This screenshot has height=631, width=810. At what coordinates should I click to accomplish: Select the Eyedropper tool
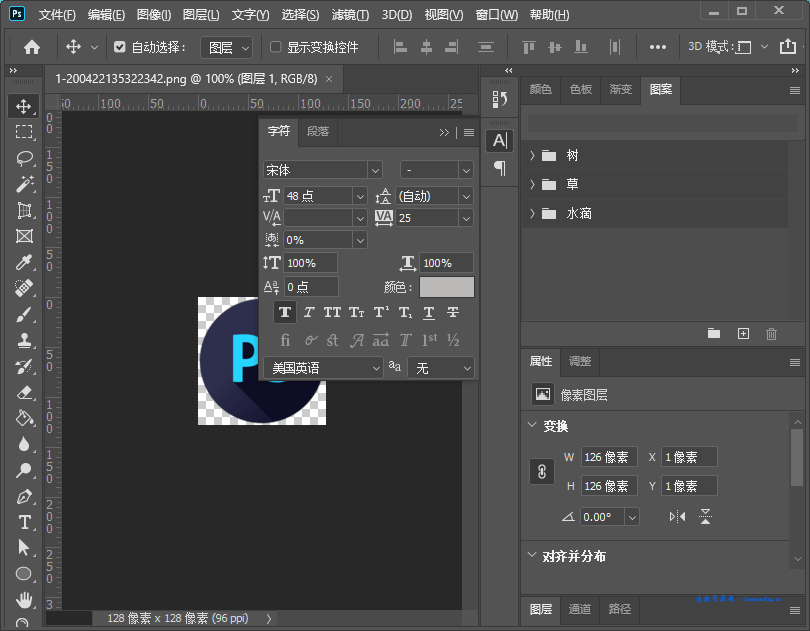(x=23, y=263)
